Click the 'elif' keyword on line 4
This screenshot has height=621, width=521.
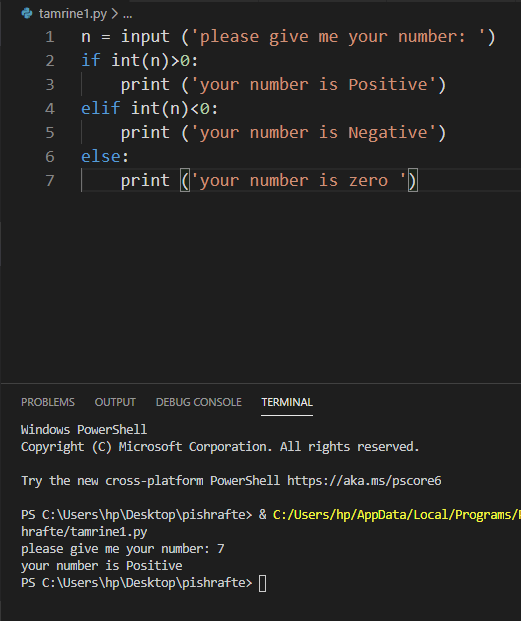pos(101,108)
